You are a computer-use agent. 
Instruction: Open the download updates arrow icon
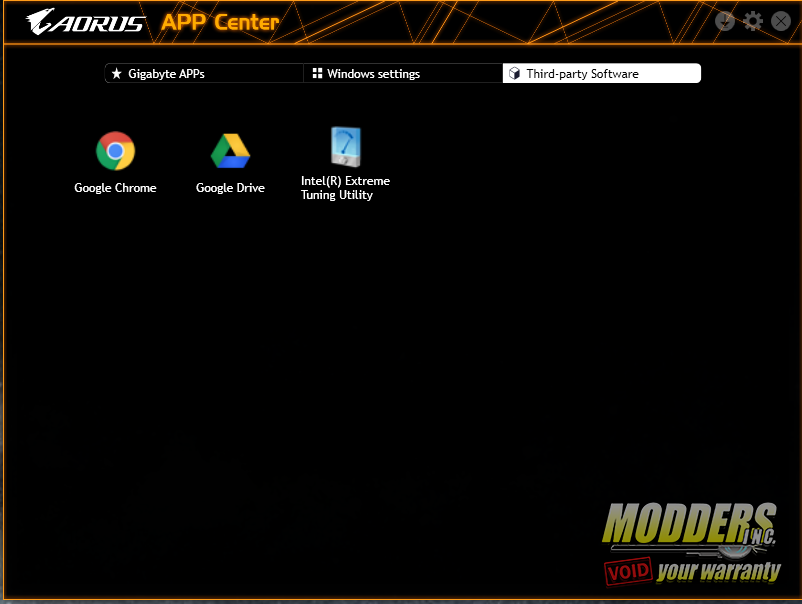724,21
